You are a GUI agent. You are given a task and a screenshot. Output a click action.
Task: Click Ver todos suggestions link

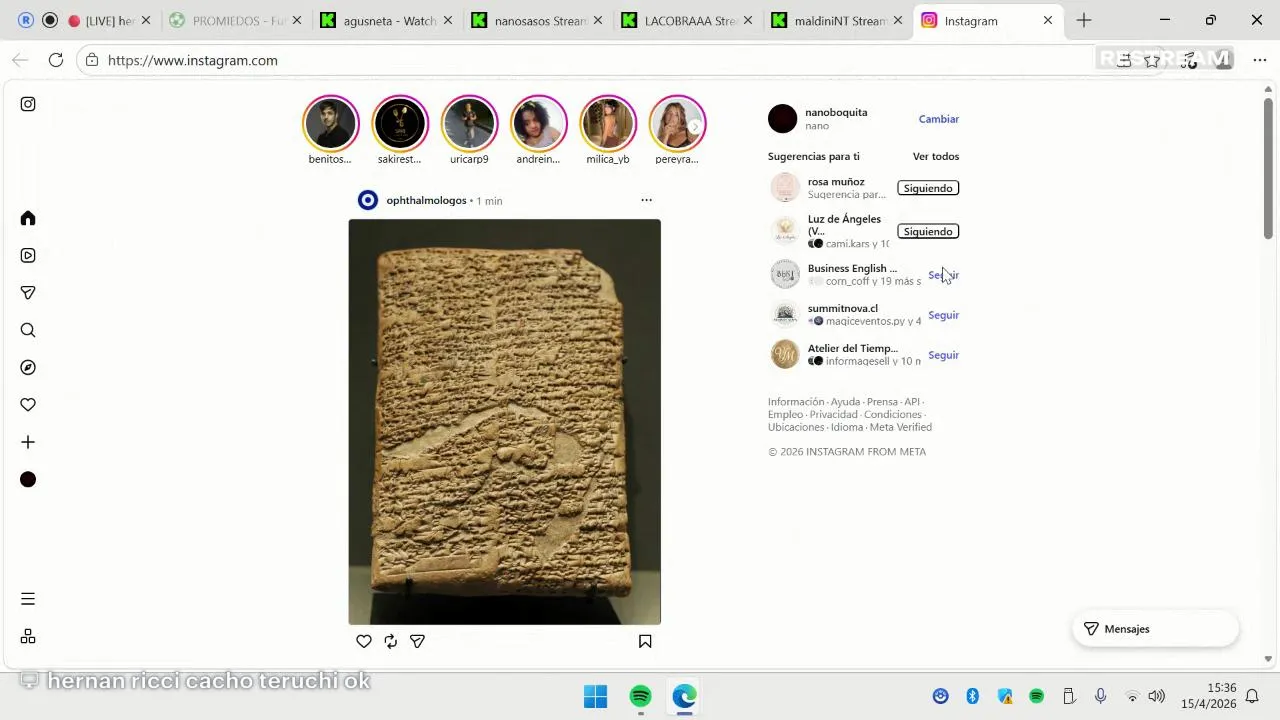936,156
